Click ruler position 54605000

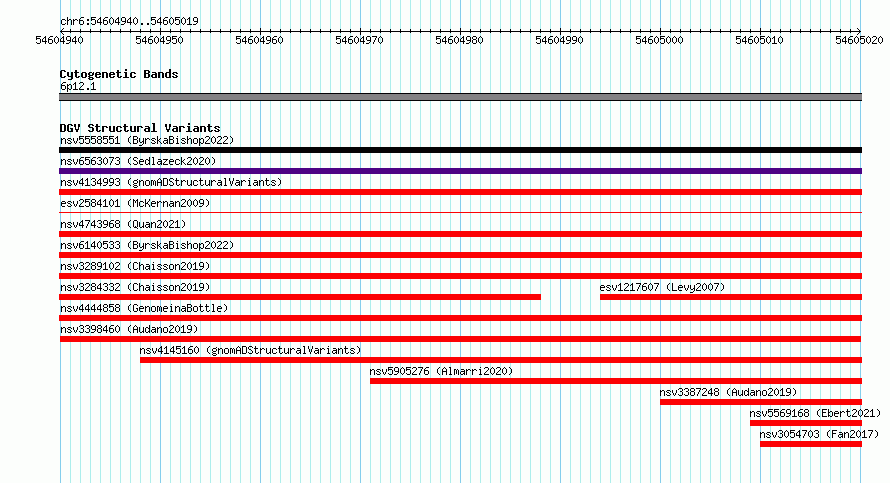[659, 40]
